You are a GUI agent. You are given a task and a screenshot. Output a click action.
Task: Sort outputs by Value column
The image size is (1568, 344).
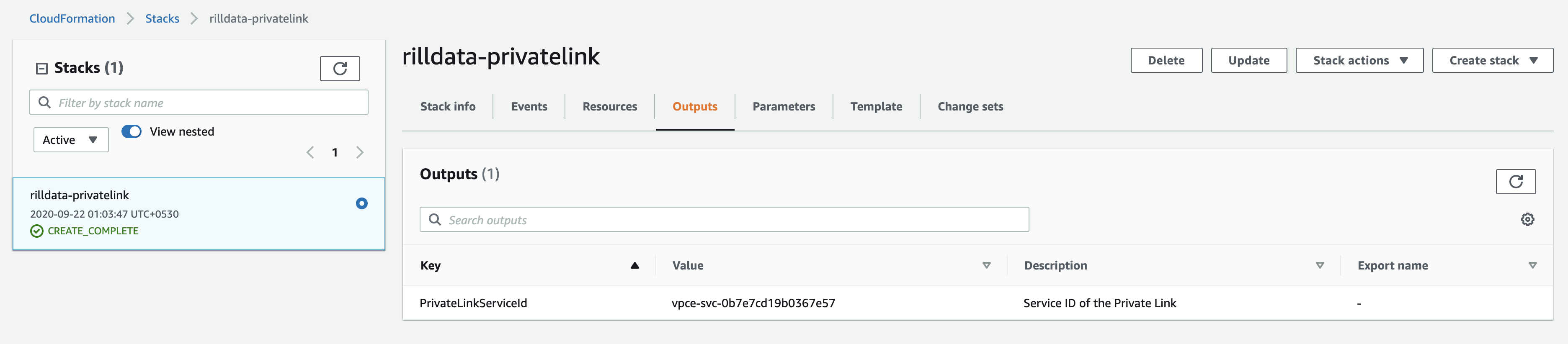[x=986, y=265]
